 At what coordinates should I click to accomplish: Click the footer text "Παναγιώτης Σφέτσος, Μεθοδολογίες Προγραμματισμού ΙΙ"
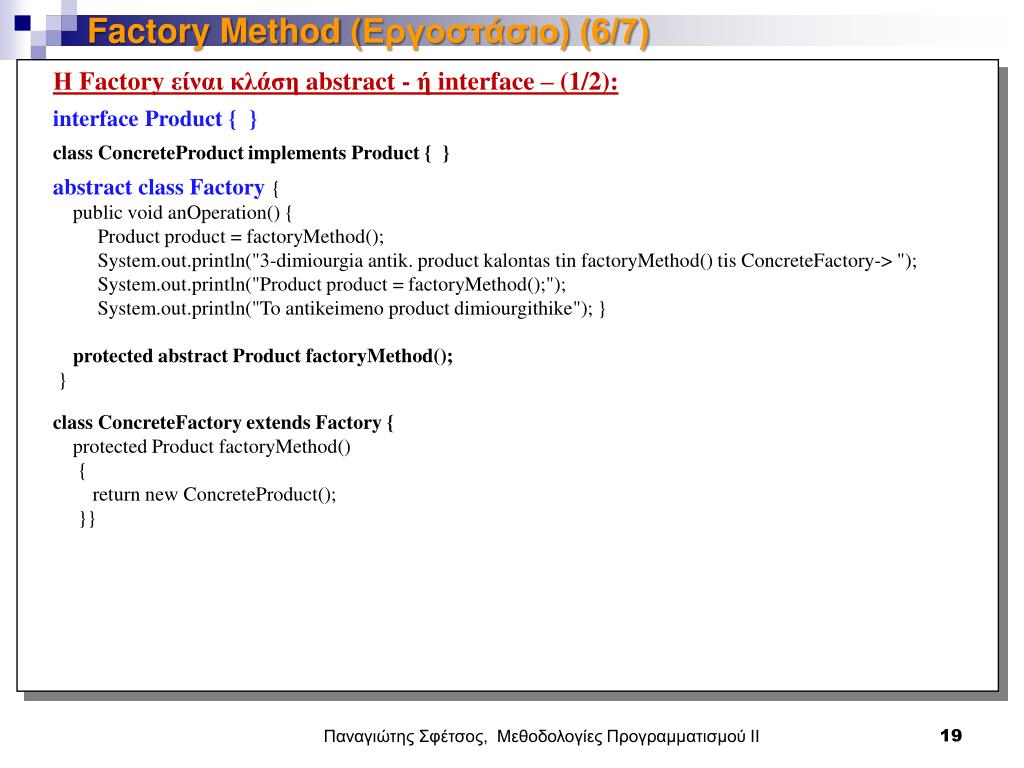541,737
